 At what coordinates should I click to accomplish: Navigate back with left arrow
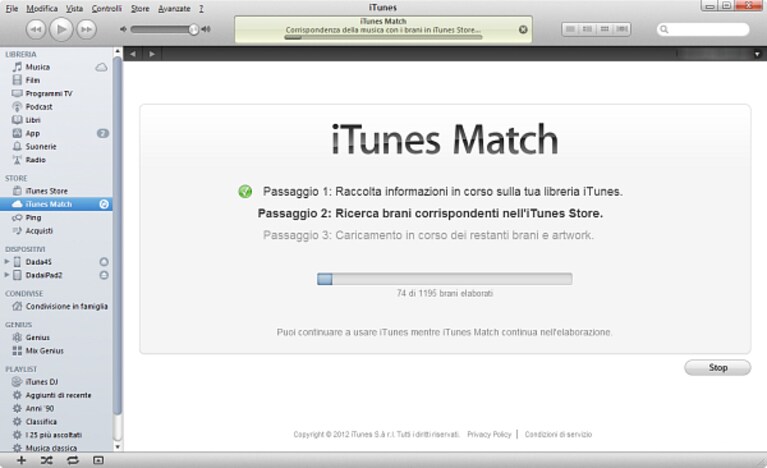(x=133, y=54)
